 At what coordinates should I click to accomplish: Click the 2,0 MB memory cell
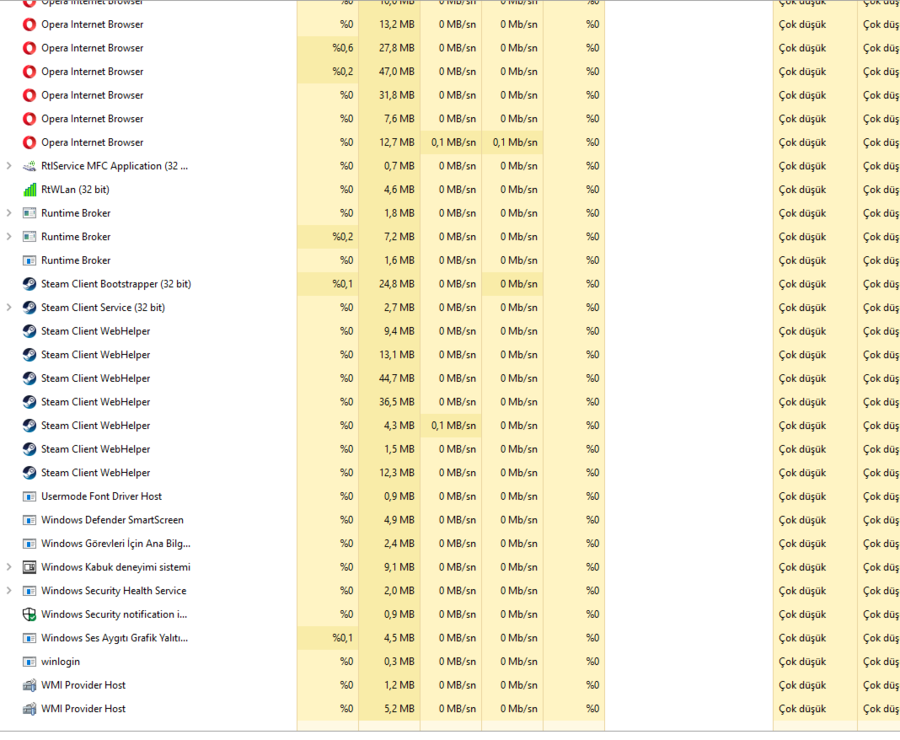(x=389, y=591)
